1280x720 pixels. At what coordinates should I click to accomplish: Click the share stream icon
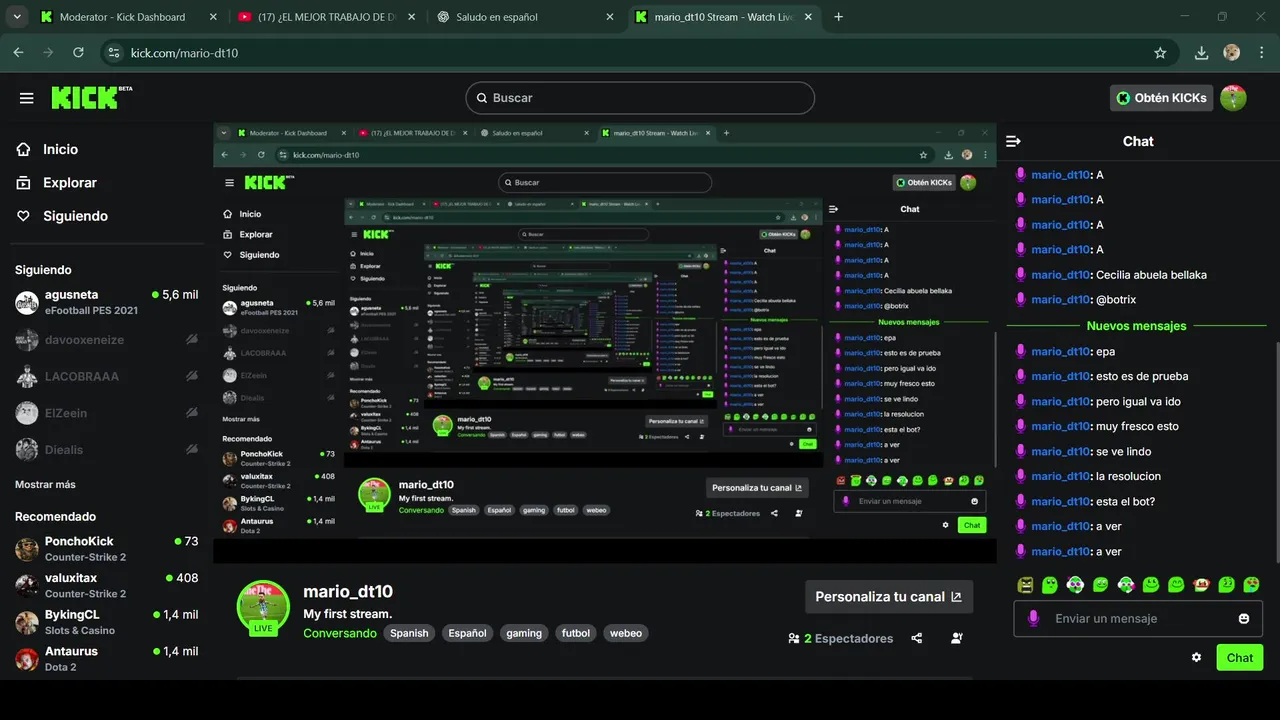coord(917,638)
